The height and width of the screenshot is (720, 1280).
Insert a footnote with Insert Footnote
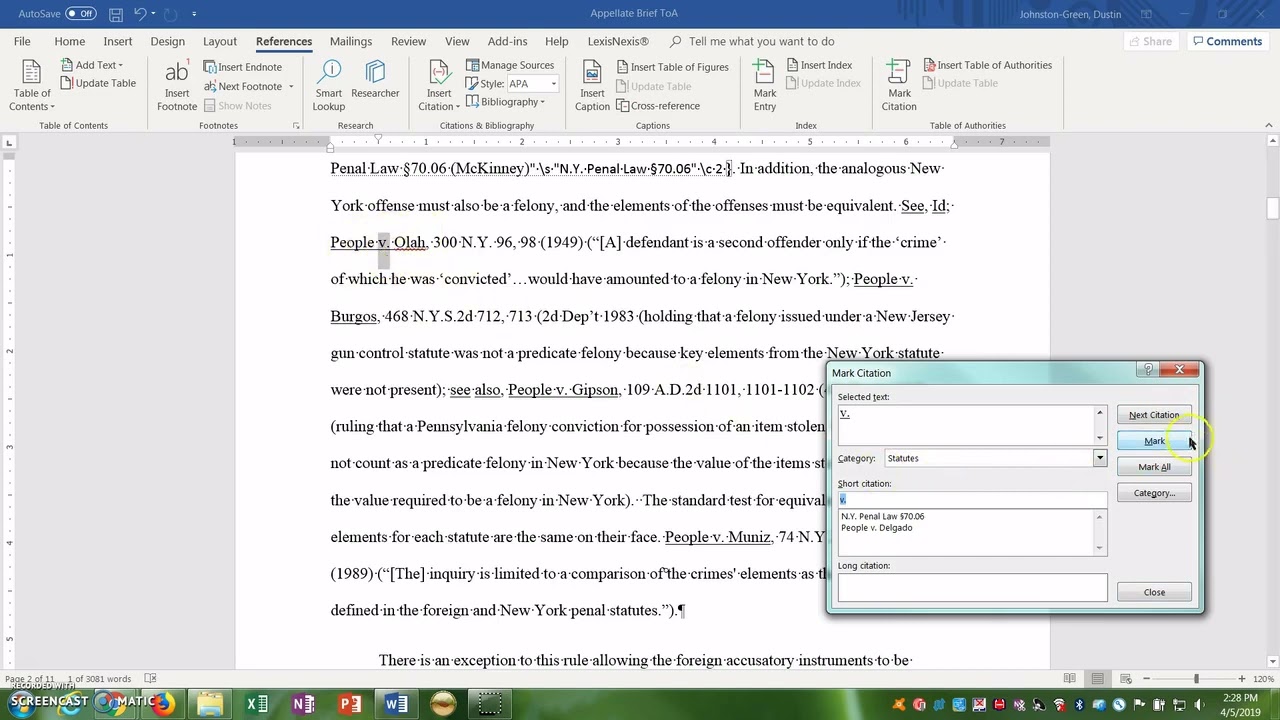click(x=176, y=86)
